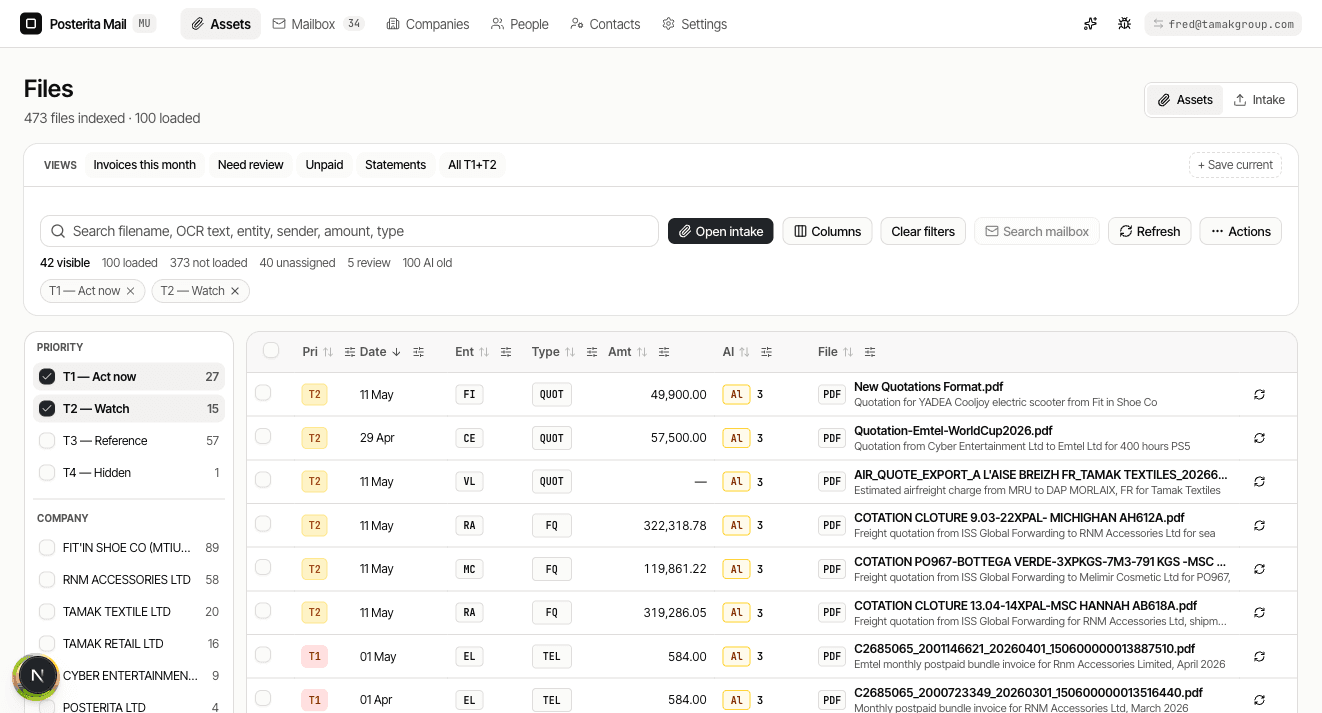Open File column filter options
The width and height of the screenshot is (1322, 713).
click(x=870, y=352)
